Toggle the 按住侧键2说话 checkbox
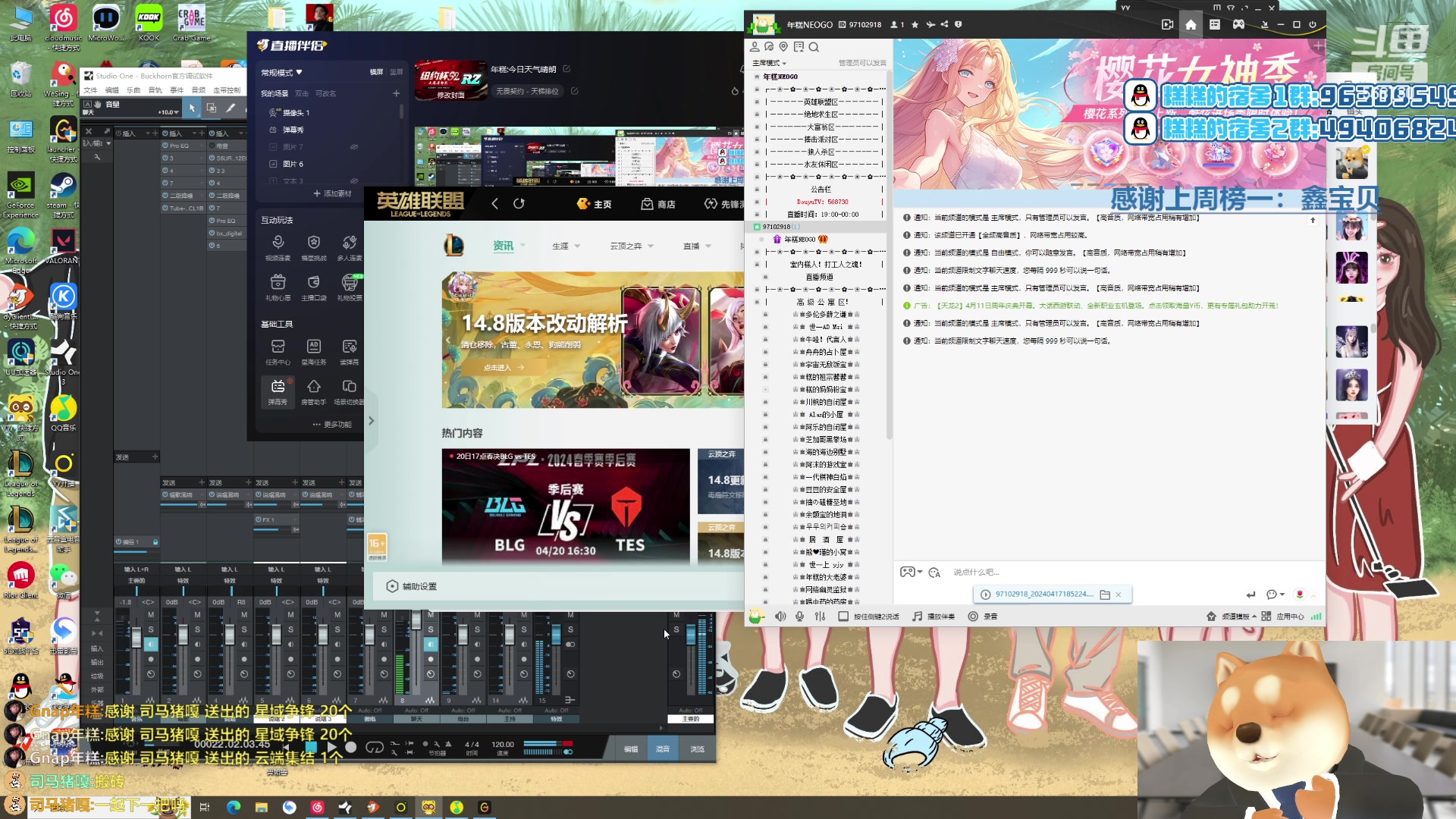Viewport: 1456px width, 819px height. point(843,617)
